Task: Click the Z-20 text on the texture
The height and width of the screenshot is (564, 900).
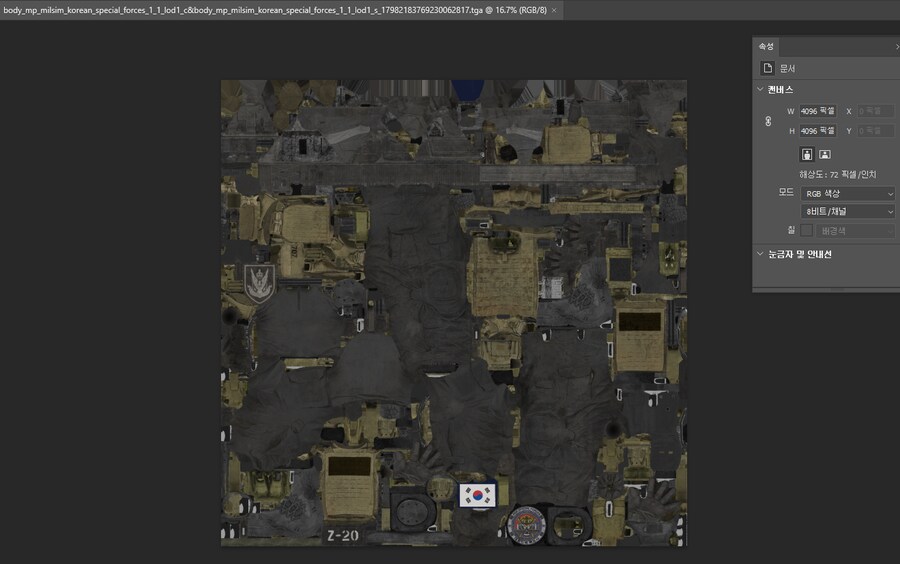Action: (343, 536)
